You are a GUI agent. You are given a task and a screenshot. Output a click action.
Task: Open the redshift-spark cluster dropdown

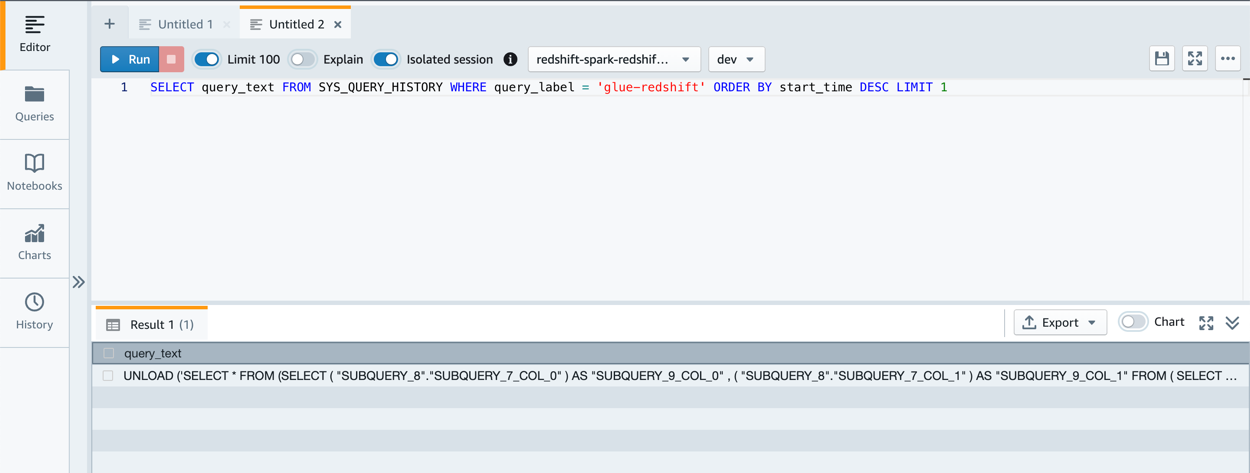point(614,59)
